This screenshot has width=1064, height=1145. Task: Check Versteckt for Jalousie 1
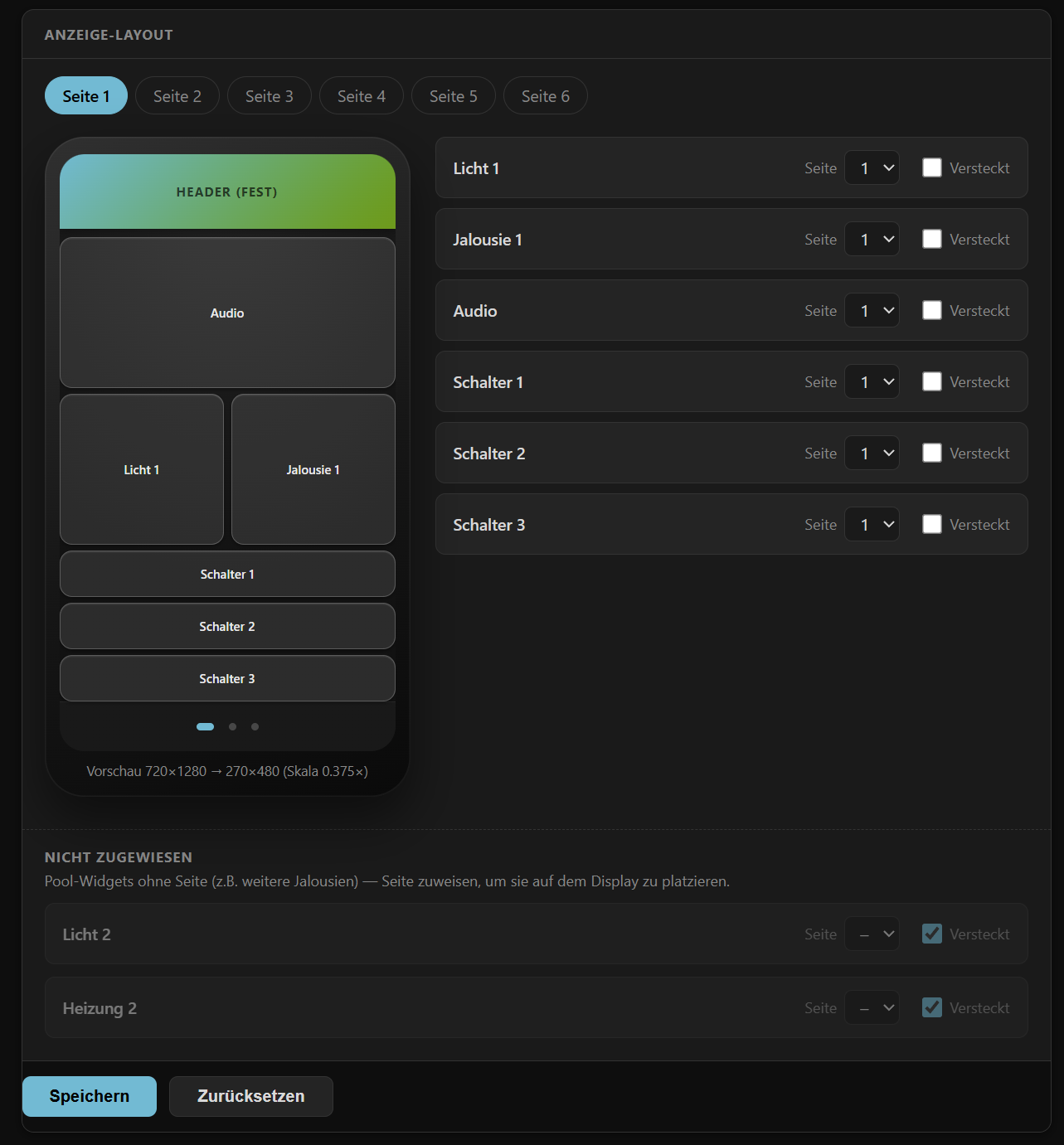[932, 239]
